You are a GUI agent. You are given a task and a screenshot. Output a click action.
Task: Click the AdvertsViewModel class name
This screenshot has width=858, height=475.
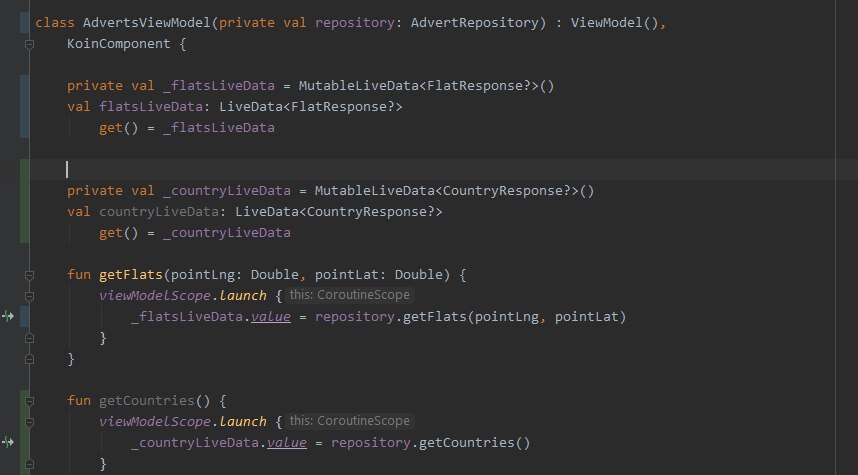click(147, 22)
